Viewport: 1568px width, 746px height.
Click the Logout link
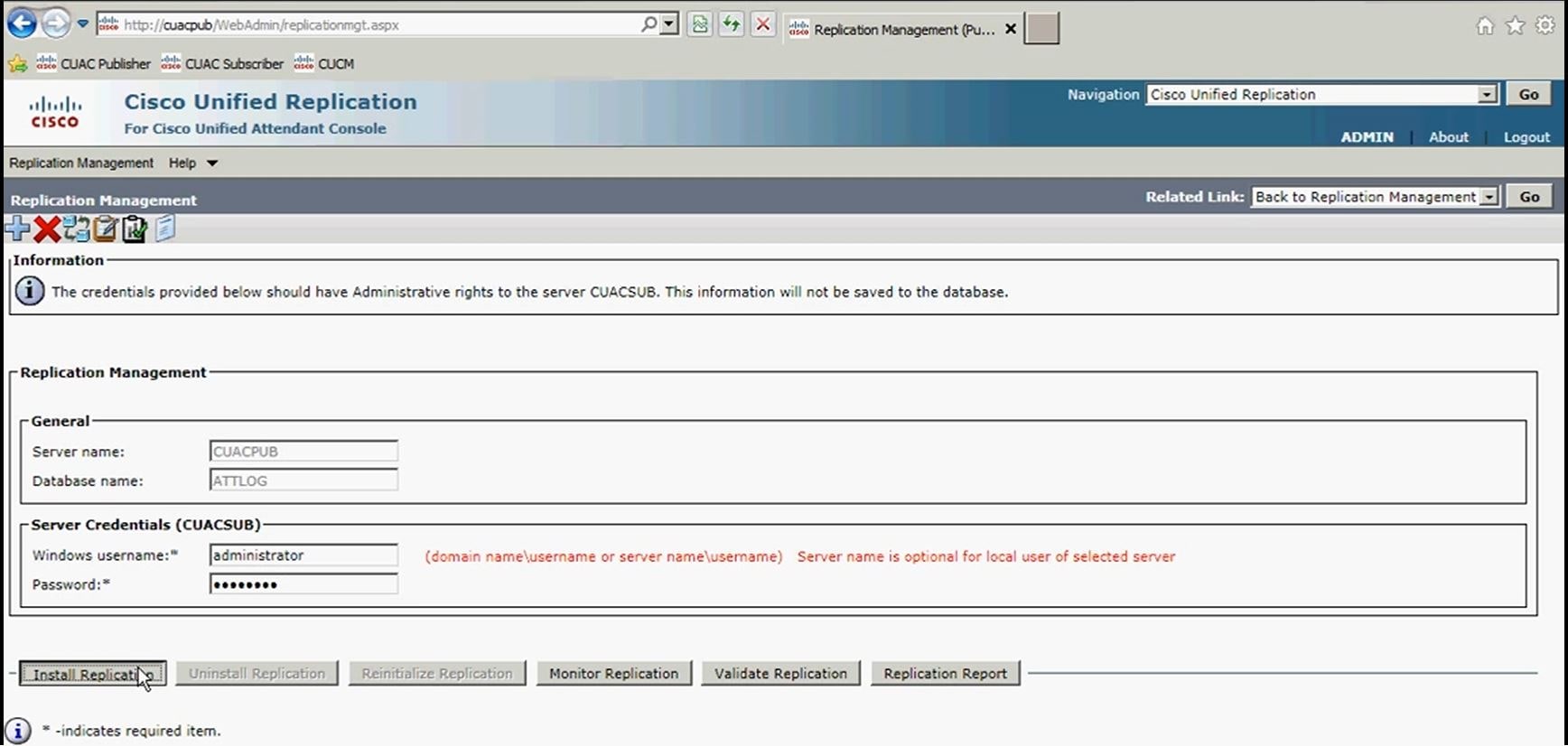pyautogui.click(x=1526, y=137)
